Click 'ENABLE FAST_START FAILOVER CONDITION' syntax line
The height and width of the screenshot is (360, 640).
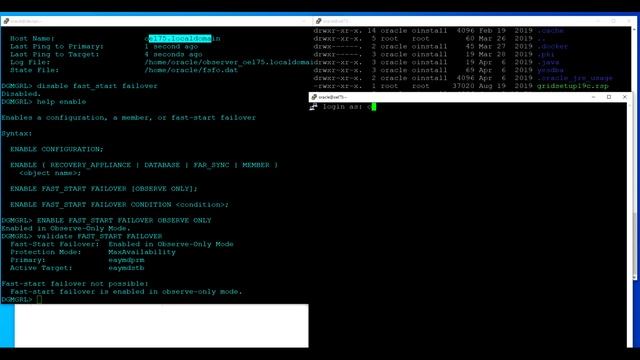tap(119, 204)
